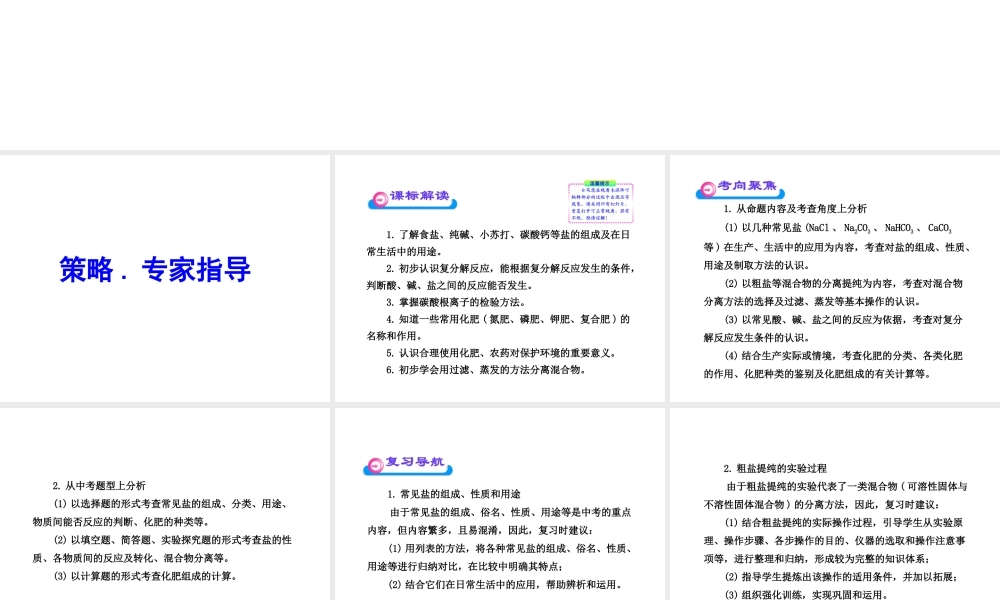Viewport: 1000px width, 600px height.
Task: Click line '1. 常见盐的组成、性质和用途'
Action: point(454,494)
